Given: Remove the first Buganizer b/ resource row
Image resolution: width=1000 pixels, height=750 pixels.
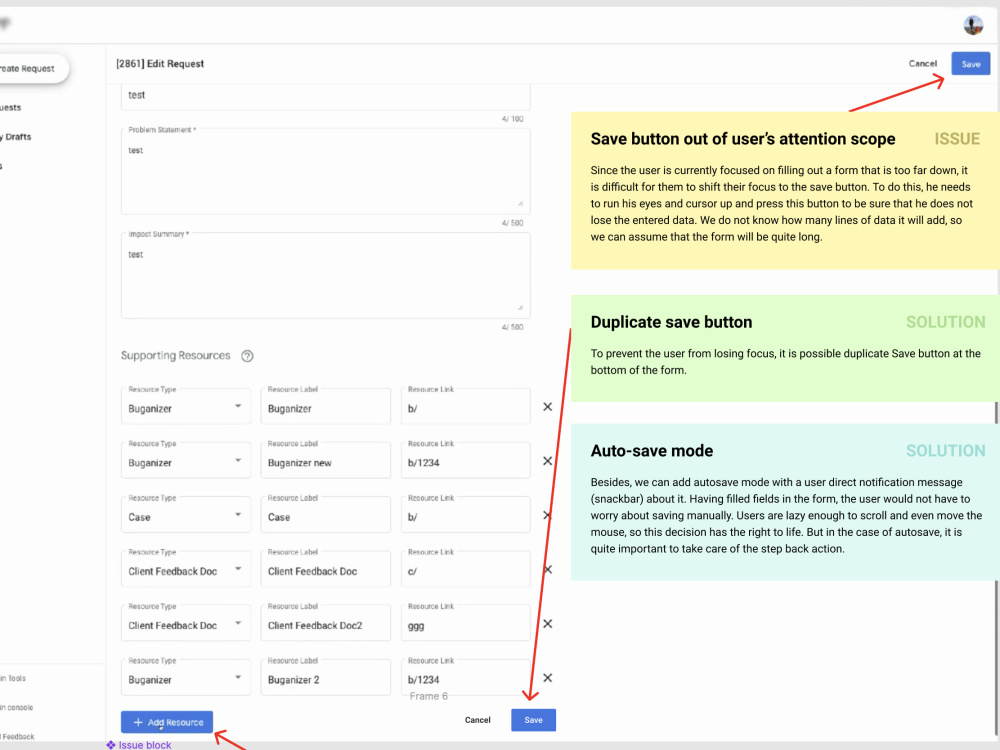Looking at the screenshot, I should [547, 407].
